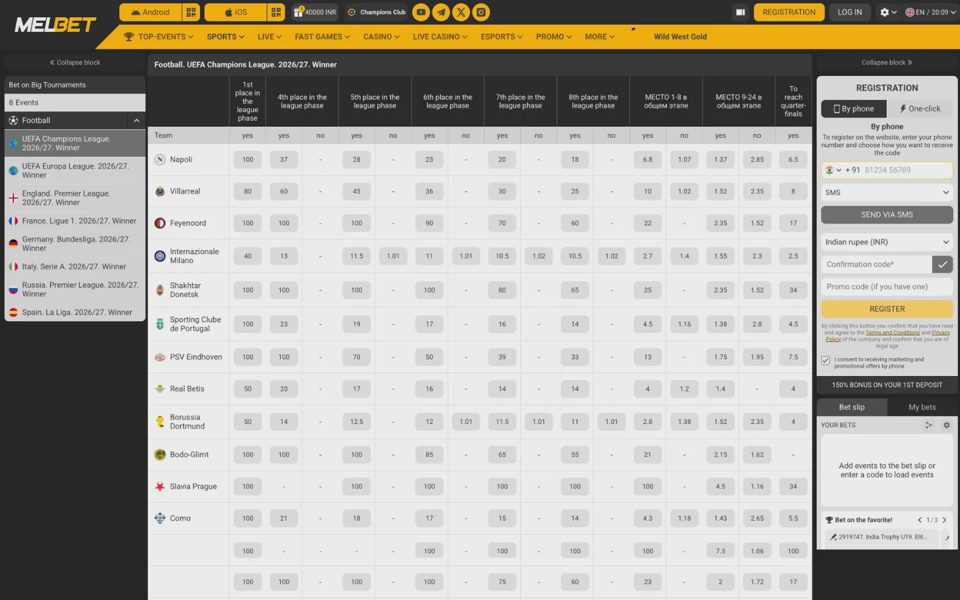This screenshot has height=600, width=960.
Task: Switch to the Bet slip tab
Action: pyautogui.click(x=852, y=407)
